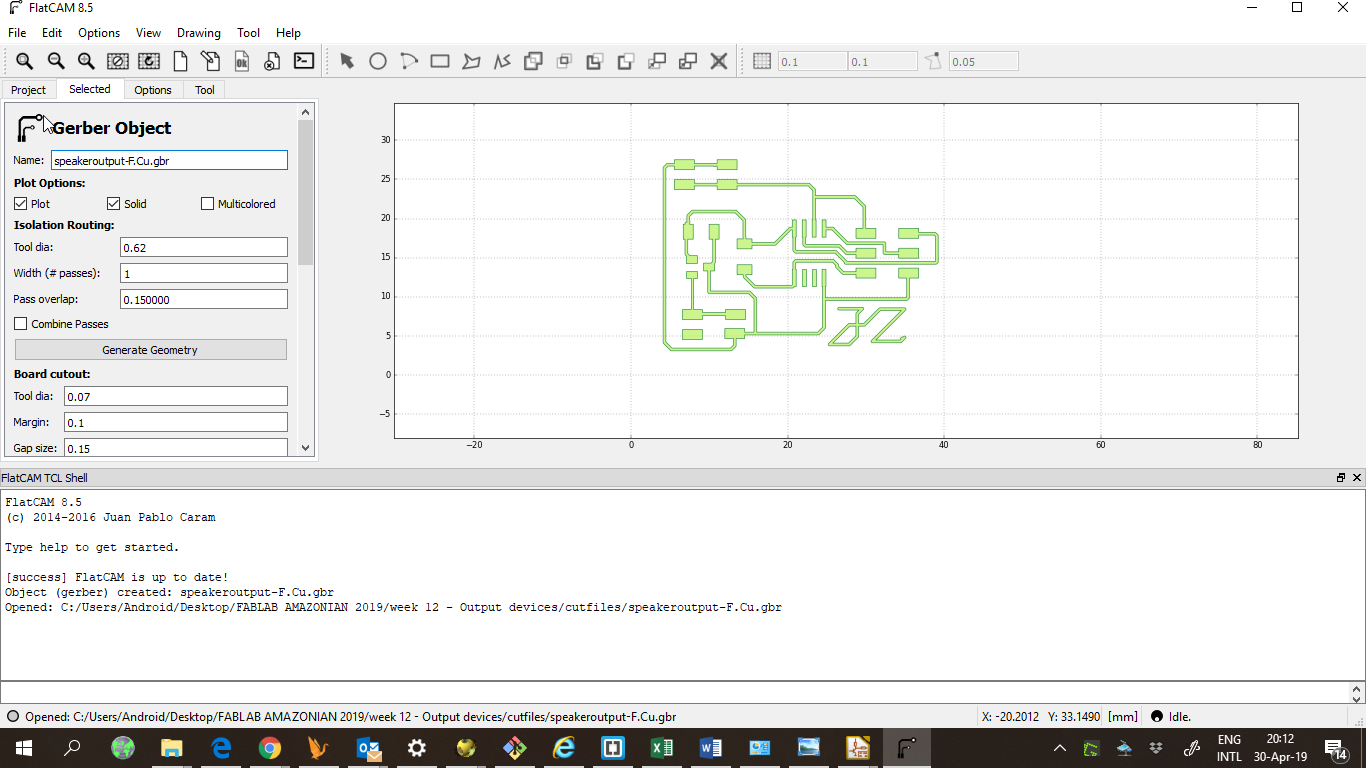Screen dimensions: 1366x768
Task: Click the Delete object toolbar icon
Action: point(273,61)
